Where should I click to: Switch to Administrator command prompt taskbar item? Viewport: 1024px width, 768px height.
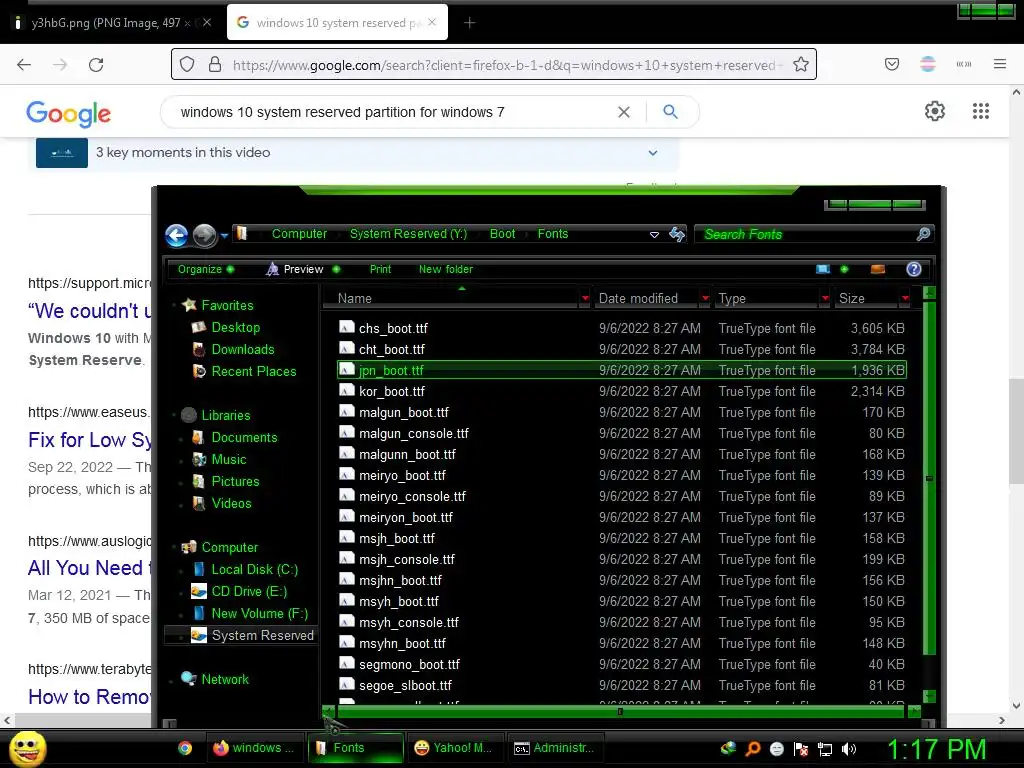[x=554, y=748]
